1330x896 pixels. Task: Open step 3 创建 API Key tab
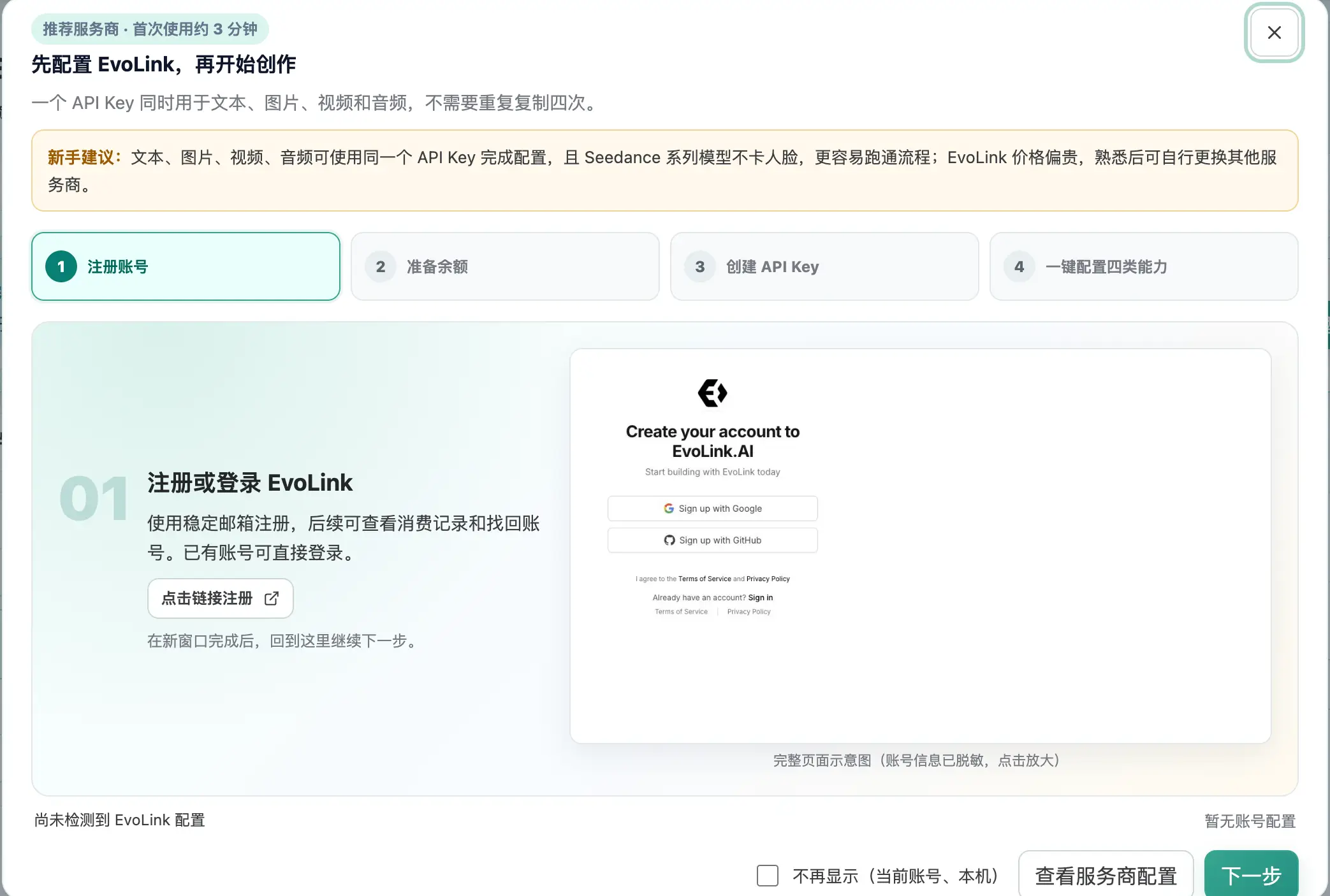coord(824,266)
